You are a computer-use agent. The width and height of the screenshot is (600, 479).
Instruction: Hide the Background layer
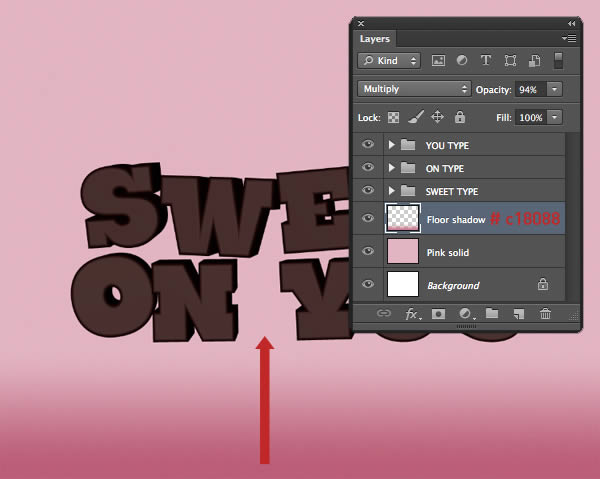(x=368, y=284)
